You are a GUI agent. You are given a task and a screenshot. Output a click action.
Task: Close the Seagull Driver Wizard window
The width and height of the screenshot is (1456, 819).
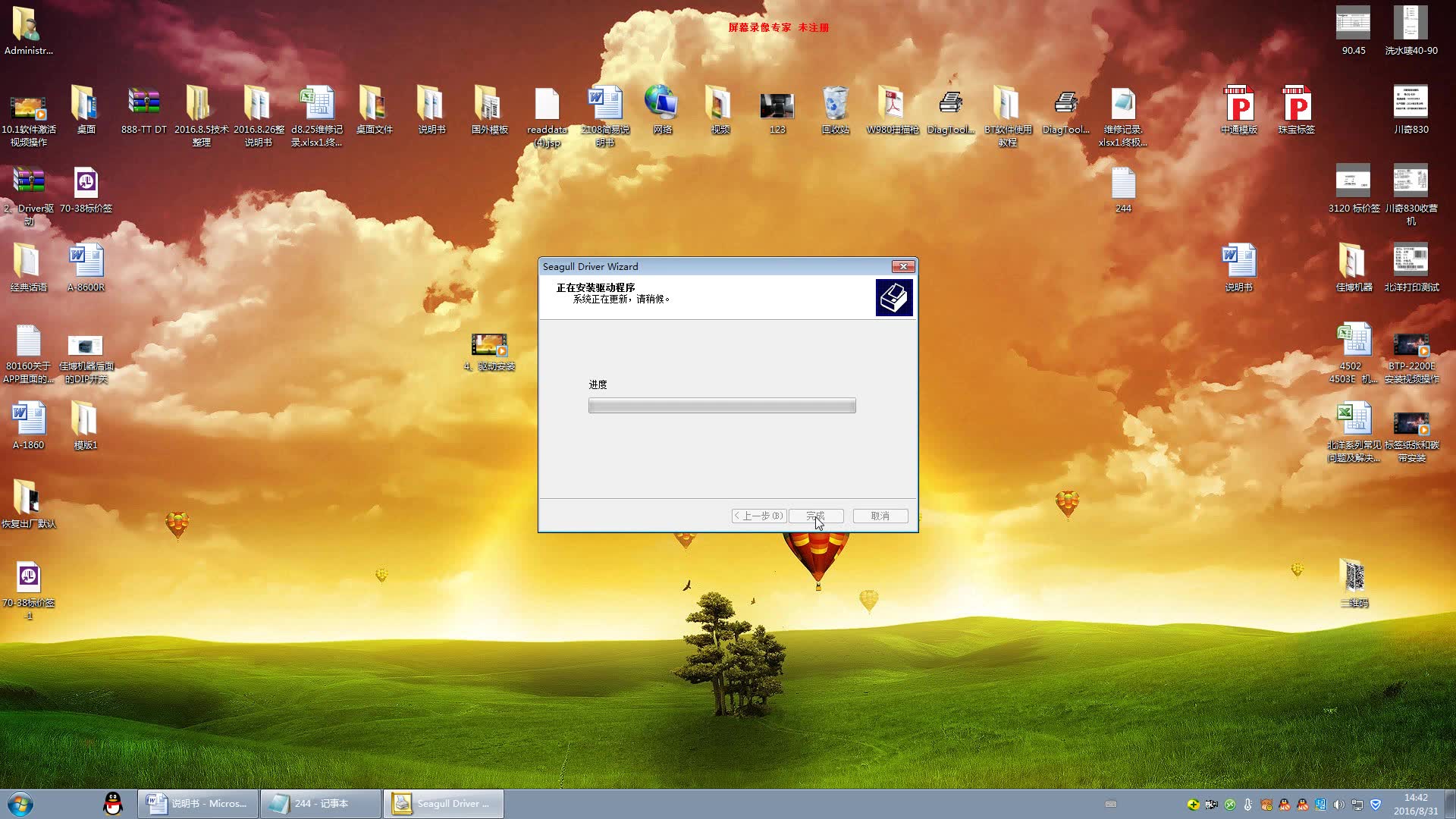pos(902,266)
